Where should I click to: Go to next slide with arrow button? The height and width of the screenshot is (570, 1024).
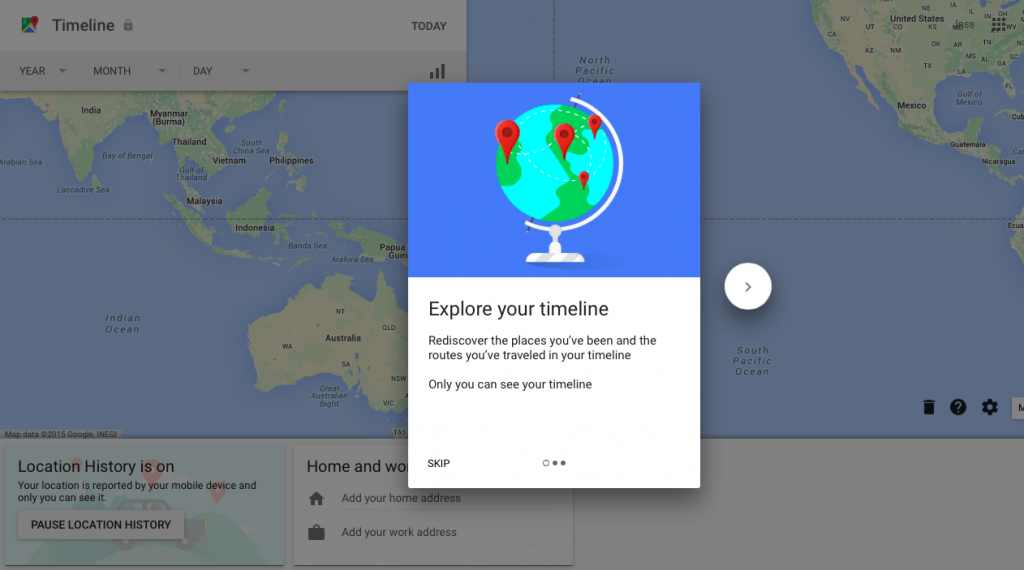(x=748, y=287)
